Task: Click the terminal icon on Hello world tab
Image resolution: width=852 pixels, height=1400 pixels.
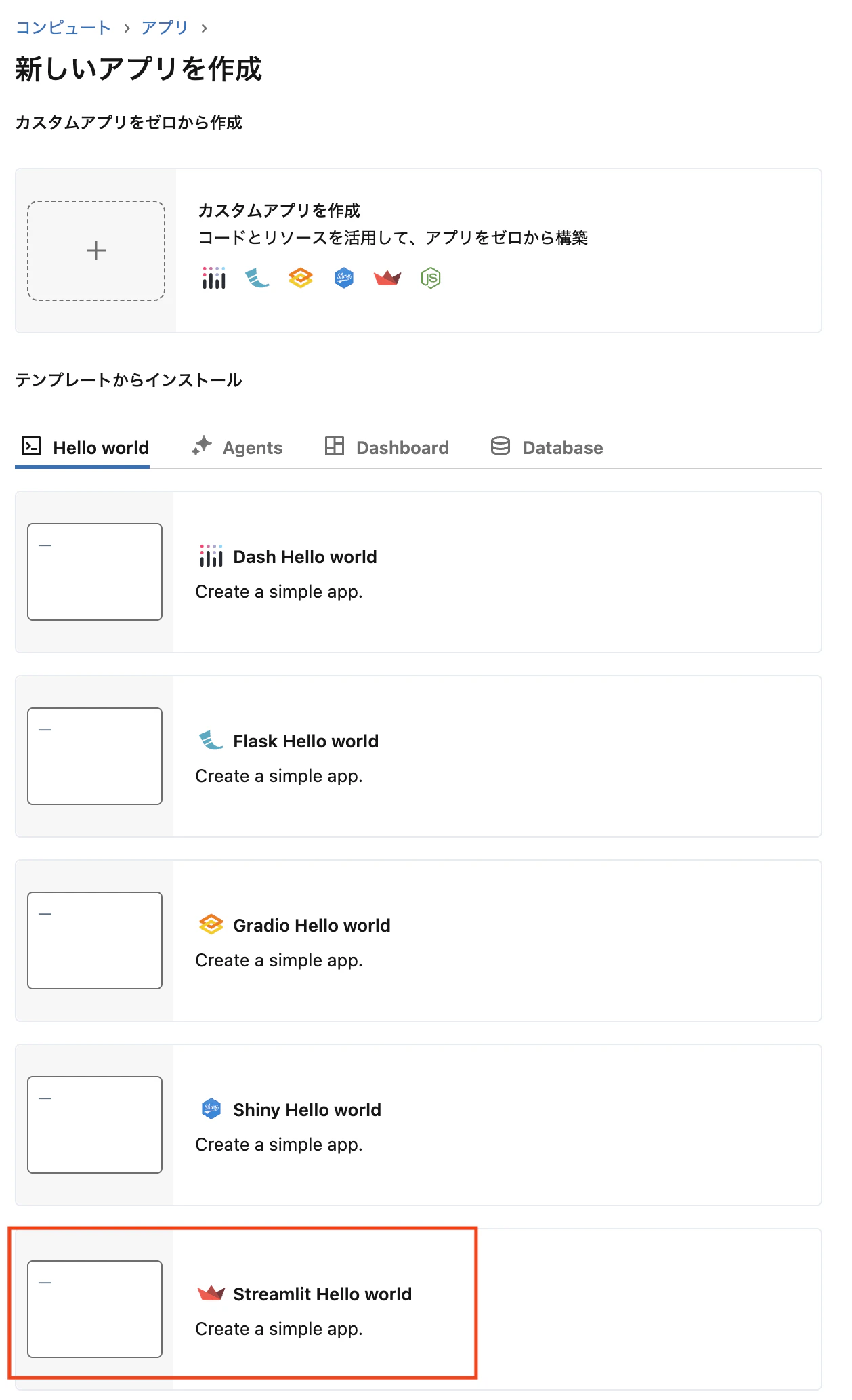Action: 30,447
